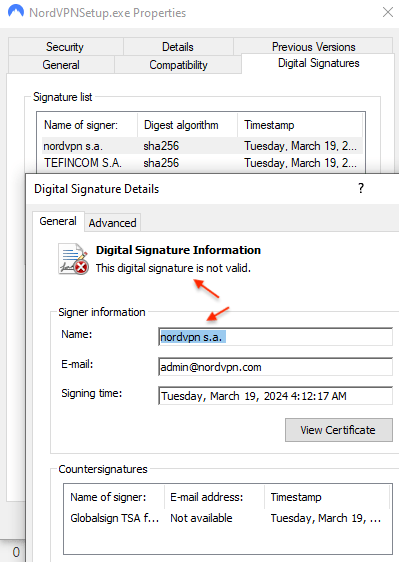Click the timestamp in the TEFINCOM S.A. row

300,163
